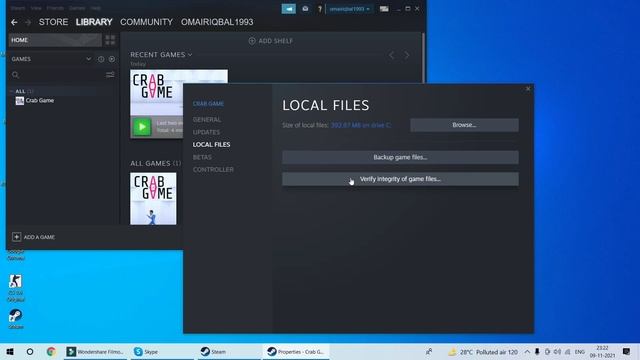640x360 pixels.
Task: Open the Counter-Strike desktop shortcut icon
Action: [16, 281]
